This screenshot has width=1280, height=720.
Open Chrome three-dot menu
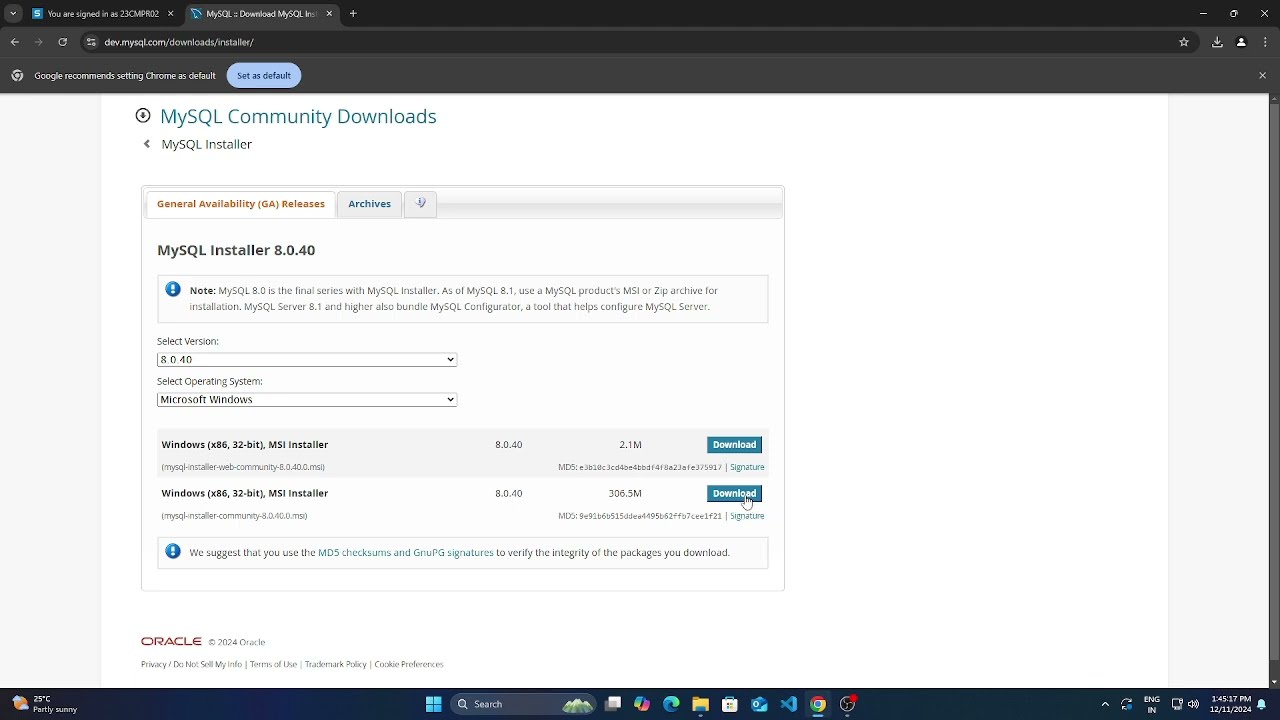[1265, 42]
